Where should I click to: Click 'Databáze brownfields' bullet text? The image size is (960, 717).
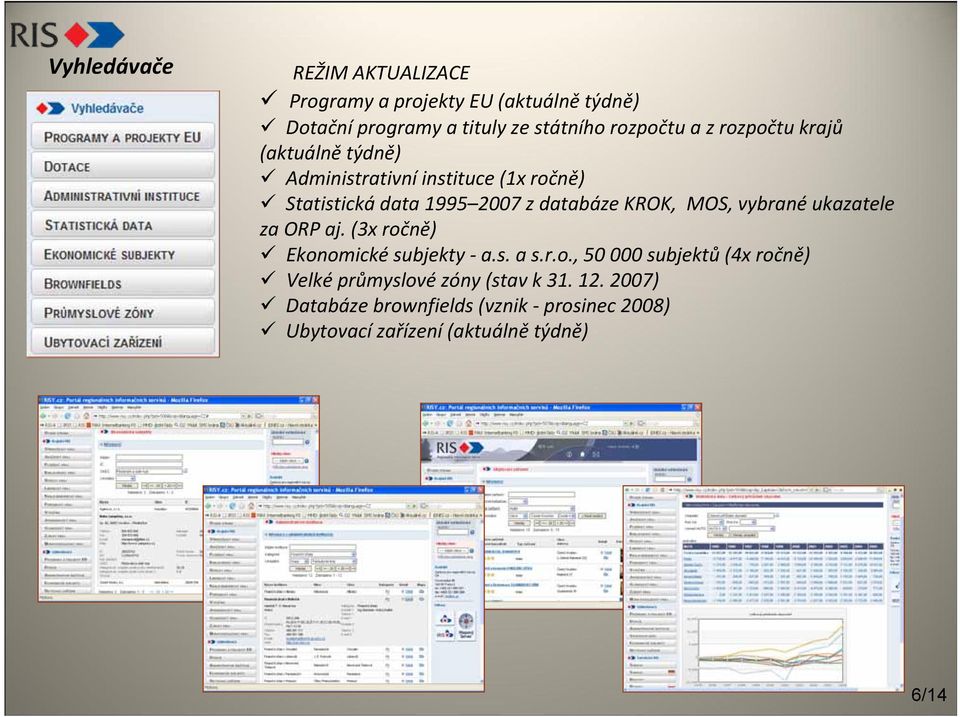click(478, 305)
